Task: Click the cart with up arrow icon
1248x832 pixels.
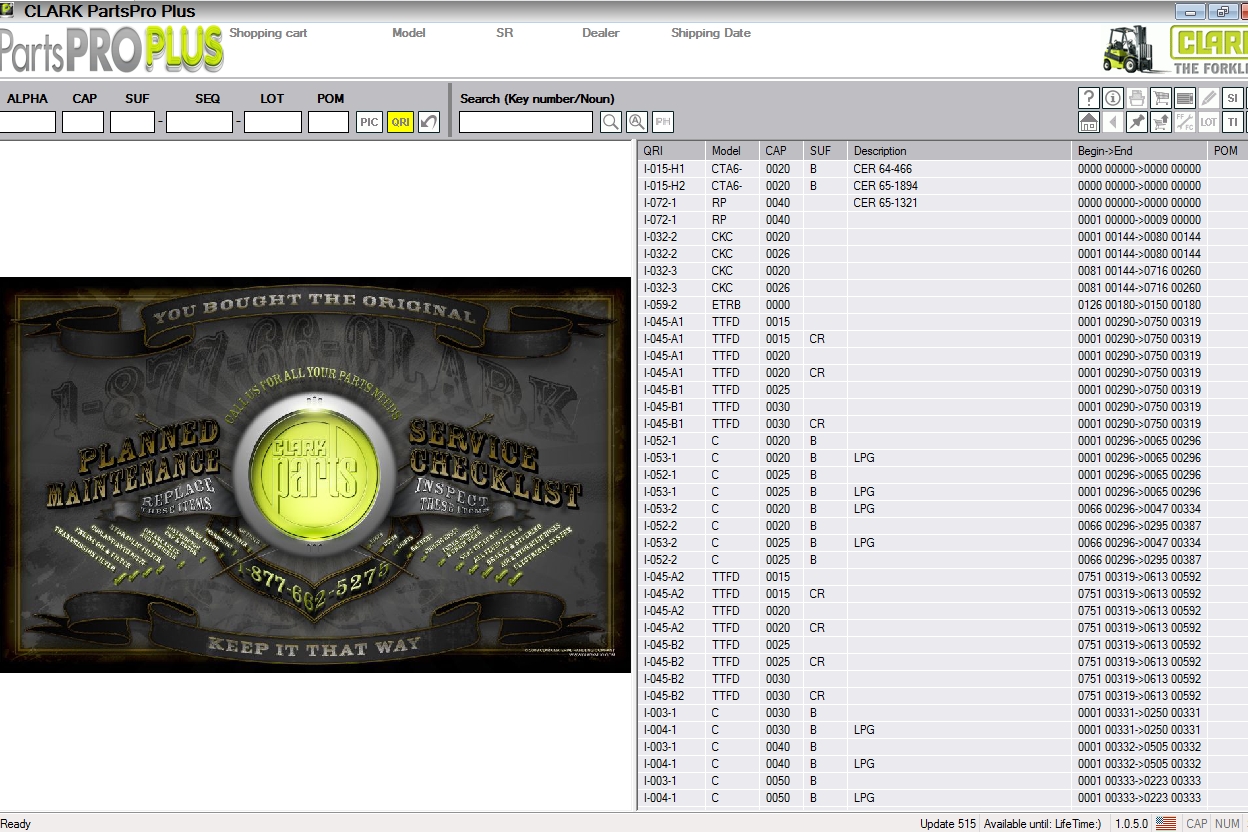Action: [1161, 122]
